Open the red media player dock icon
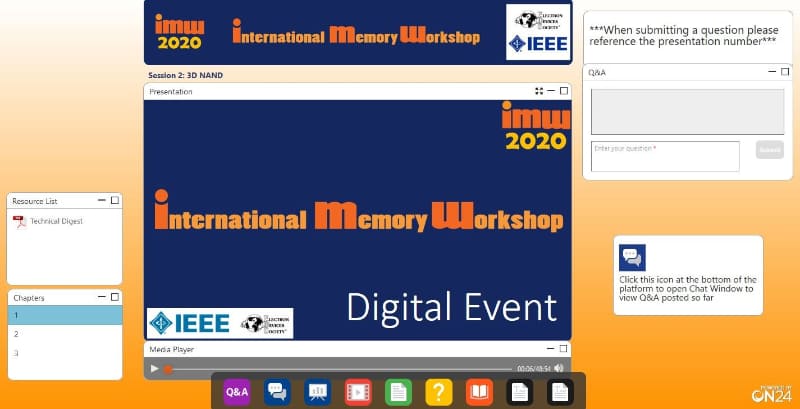Screen dimensions: 800x409 [x=358, y=392]
